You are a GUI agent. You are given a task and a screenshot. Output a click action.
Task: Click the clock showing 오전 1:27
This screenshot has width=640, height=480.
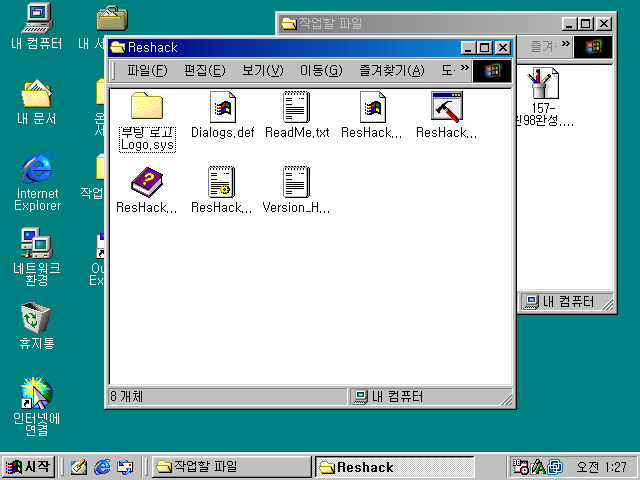(x=601, y=467)
